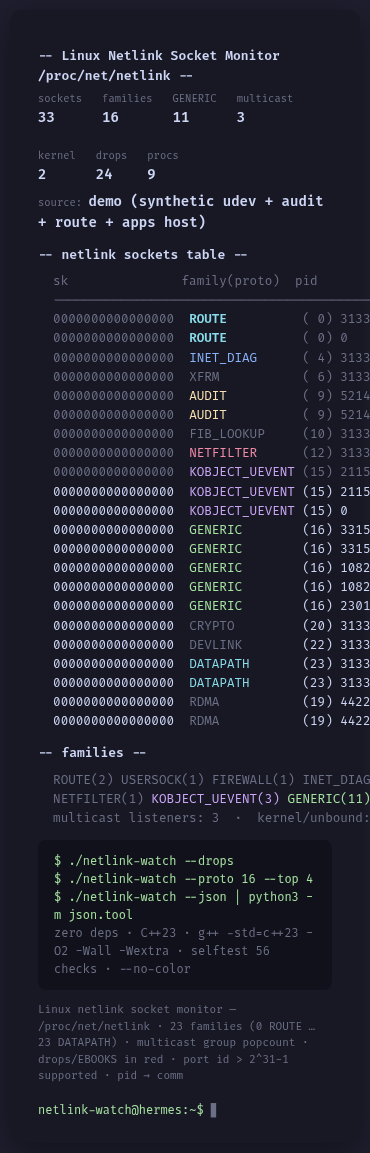370x1153 pixels.
Task: Click the 'procs' stat label
Action: point(163,155)
